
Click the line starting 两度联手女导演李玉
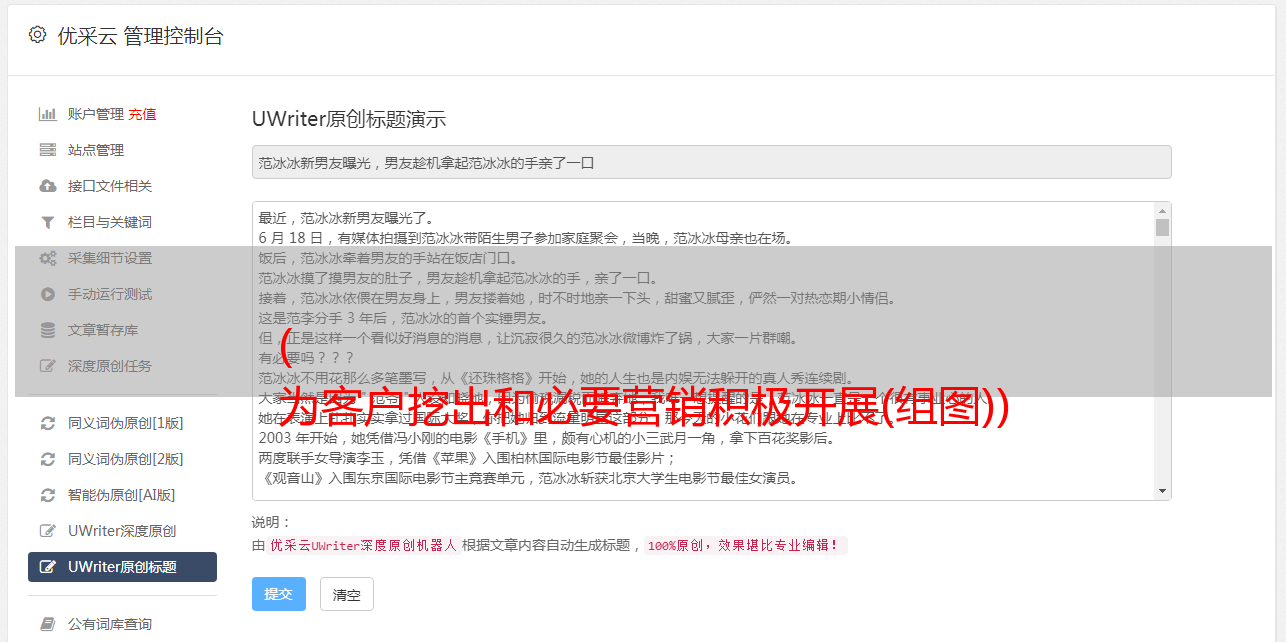tap(468, 458)
